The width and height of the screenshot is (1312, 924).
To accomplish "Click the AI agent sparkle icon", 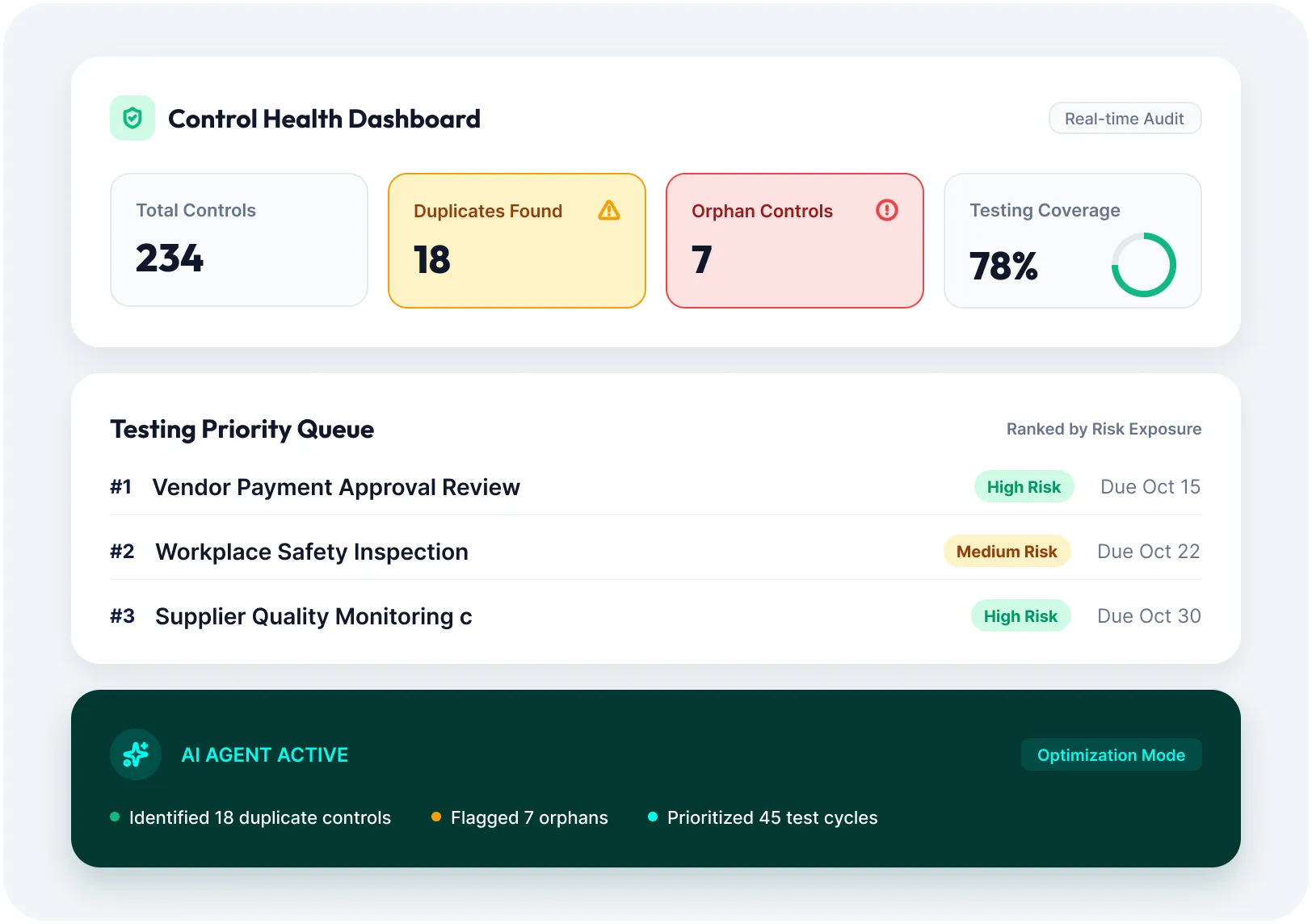I will (136, 754).
